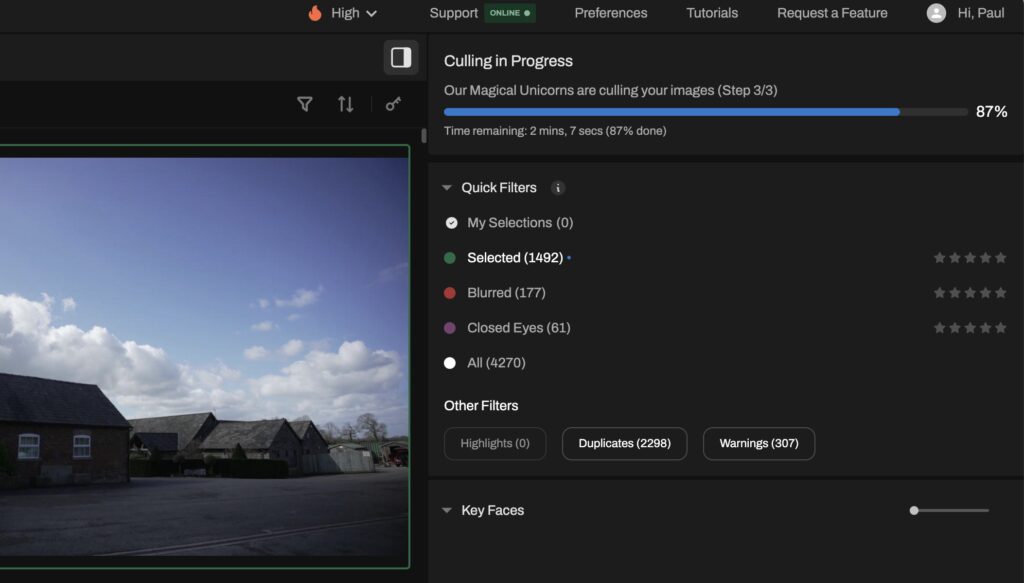
Task: Collapse the Quick Filters section
Action: (446, 187)
